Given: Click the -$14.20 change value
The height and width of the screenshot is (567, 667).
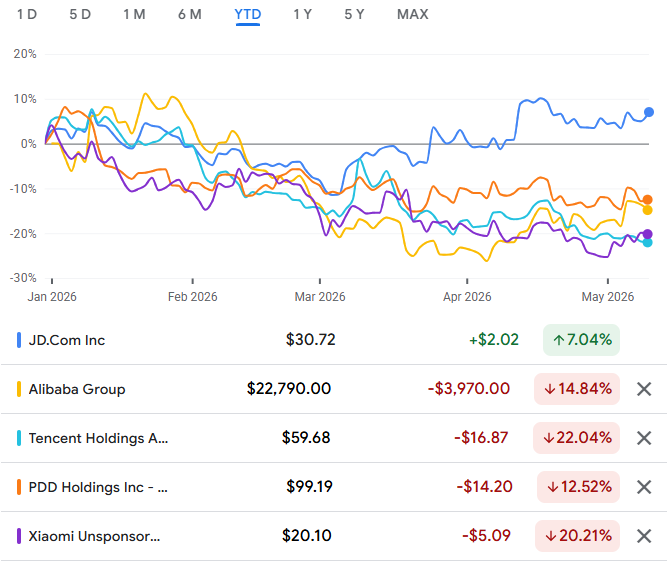Looking at the screenshot, I should pyautogui.click(x=485, y=487).
